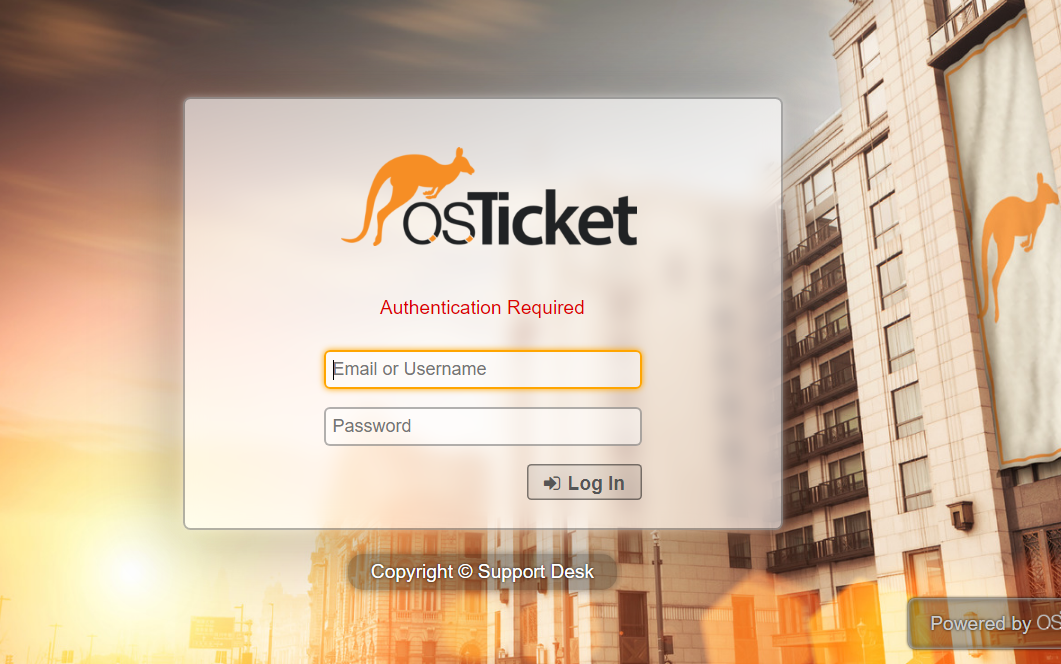Image resolution: width=1061 pixels, height=664 pixels.
Task: Click the Copyright Support Desk footer text
Action: [x=482, y=572]
